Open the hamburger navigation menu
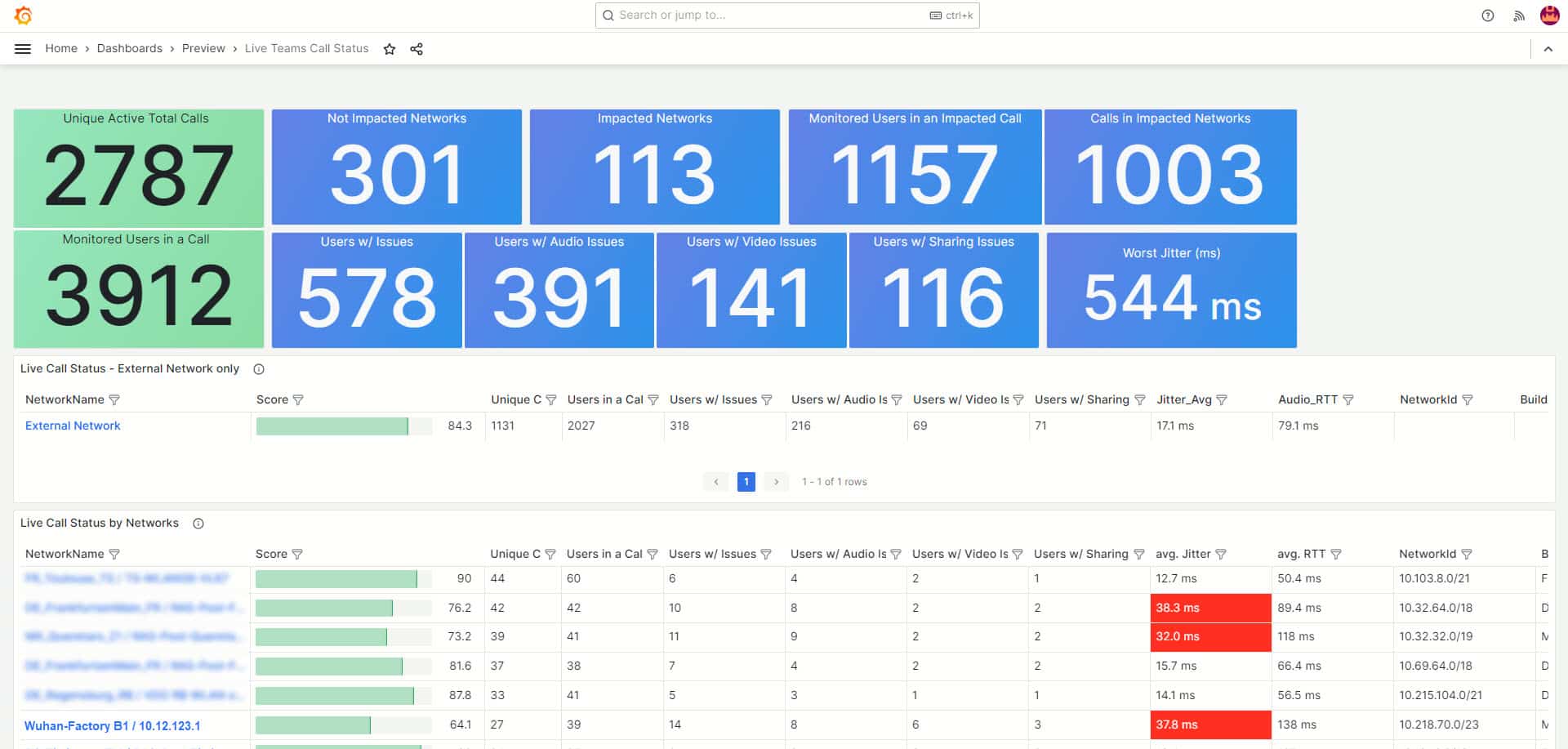This screenshot has width=1568, height=749. click(x=23, y=49)
